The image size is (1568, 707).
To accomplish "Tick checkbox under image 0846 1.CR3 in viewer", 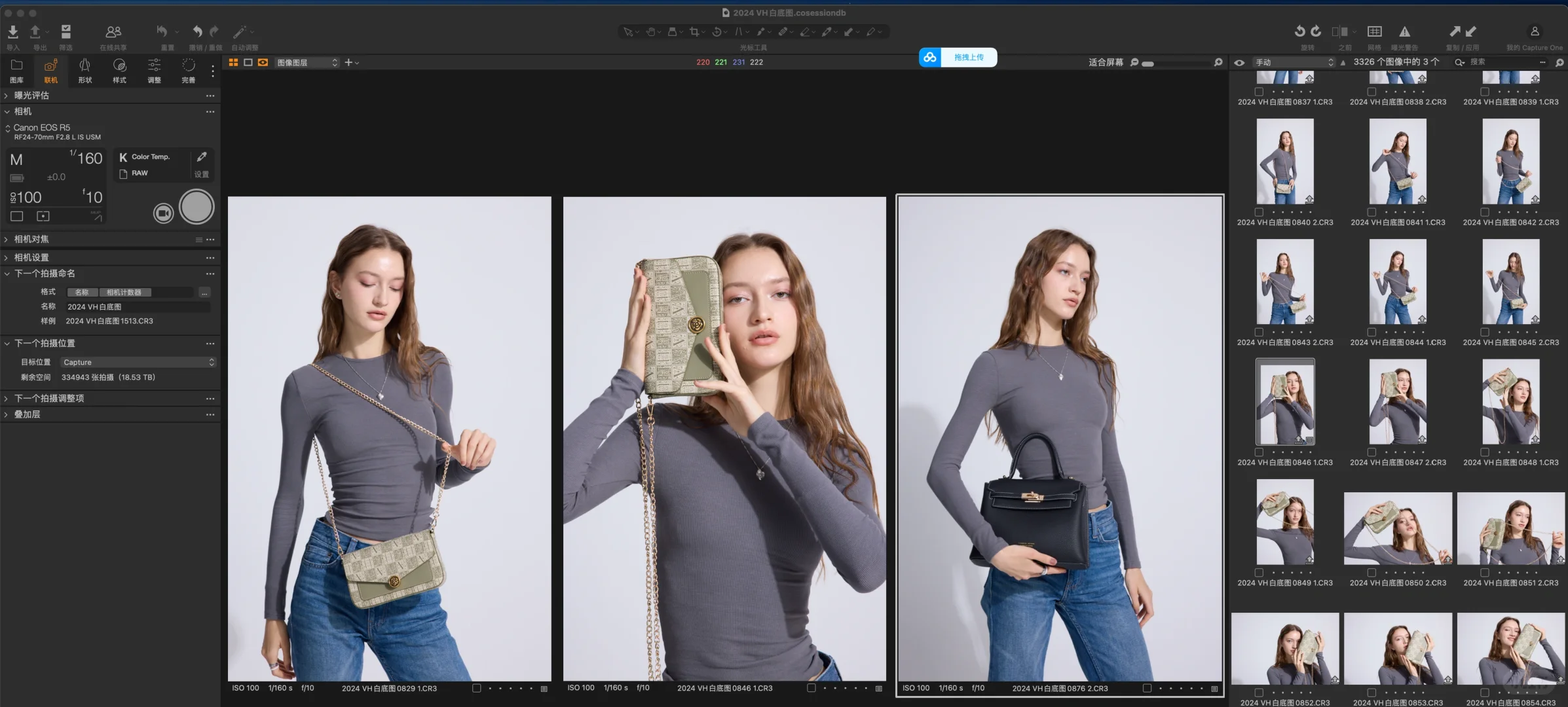I will [x=811, y=688].
